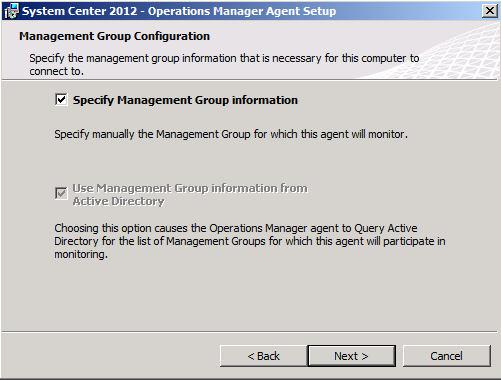
Task: Click paragraph starting 'Choosing this option causes'
Action: 250,241
